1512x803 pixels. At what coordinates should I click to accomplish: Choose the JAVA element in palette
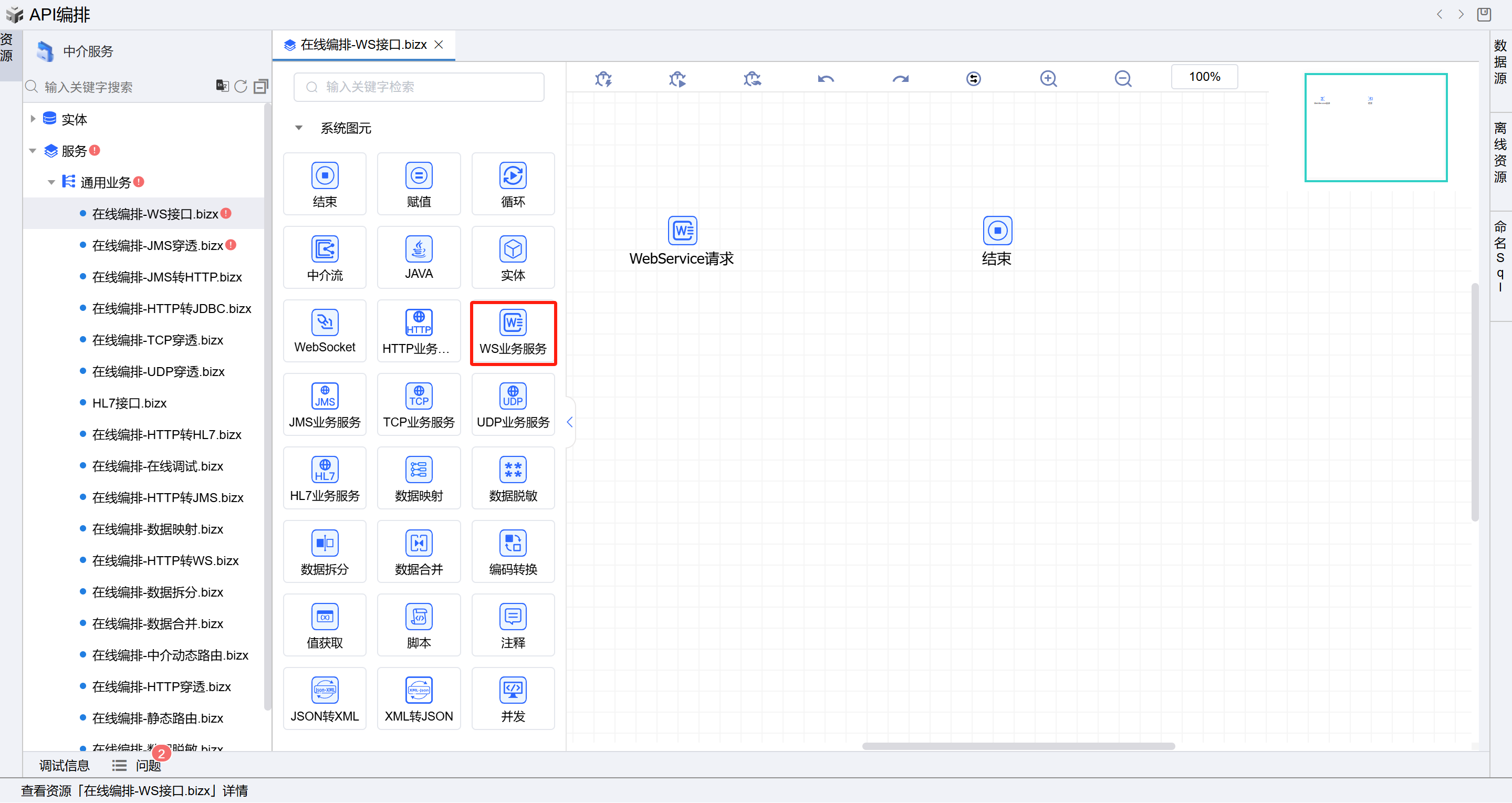click(419, 257)
